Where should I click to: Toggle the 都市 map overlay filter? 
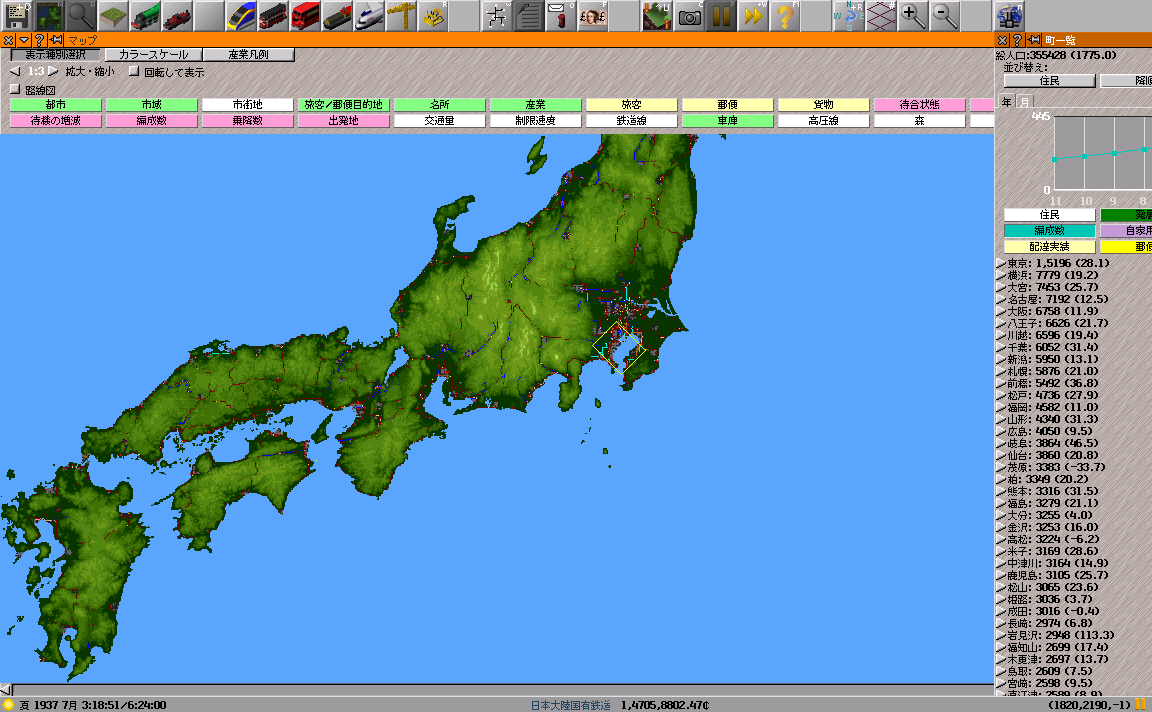[56, 105]
